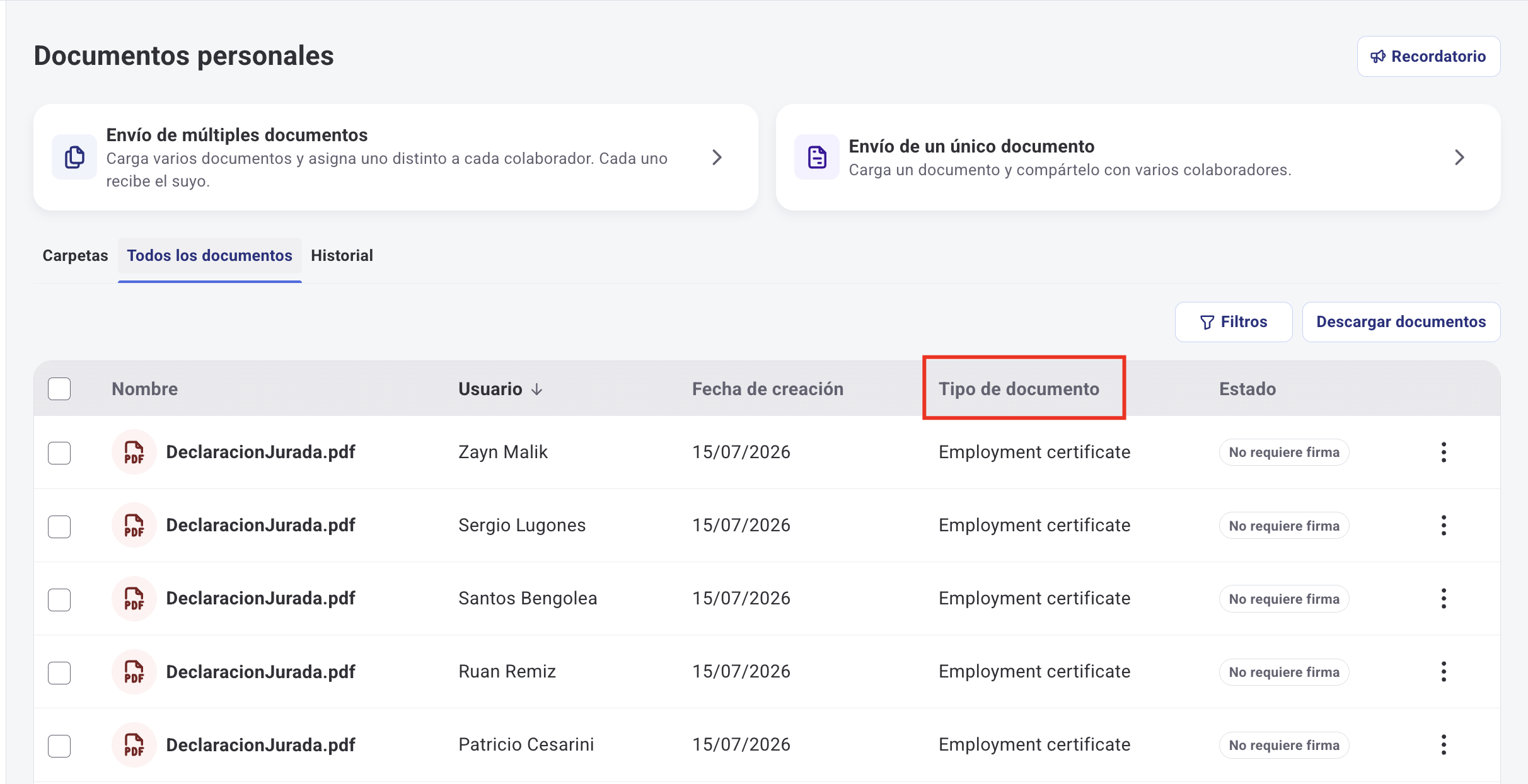Sort by the Nombre column header
This screenshot has width=1528, height=784.
tap(145, 389)
